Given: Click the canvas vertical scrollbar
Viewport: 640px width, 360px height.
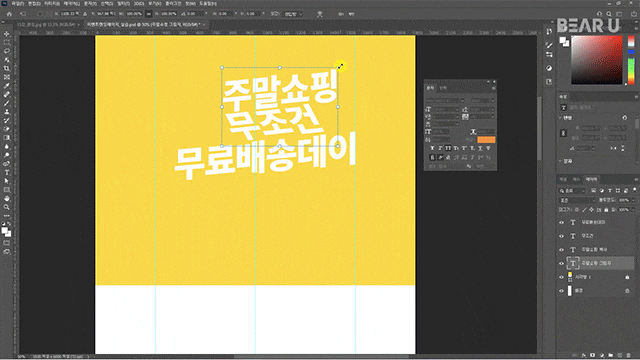Looking at the screenshot, I should pyautogui.click(x=540, y=129).
